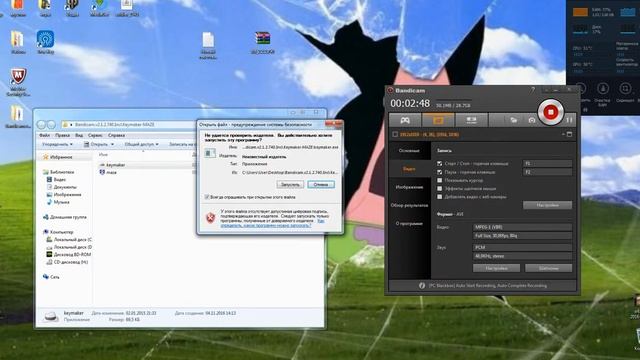Select Bandicam's HDMI device recording mode icon

click(x=471, y=120)
